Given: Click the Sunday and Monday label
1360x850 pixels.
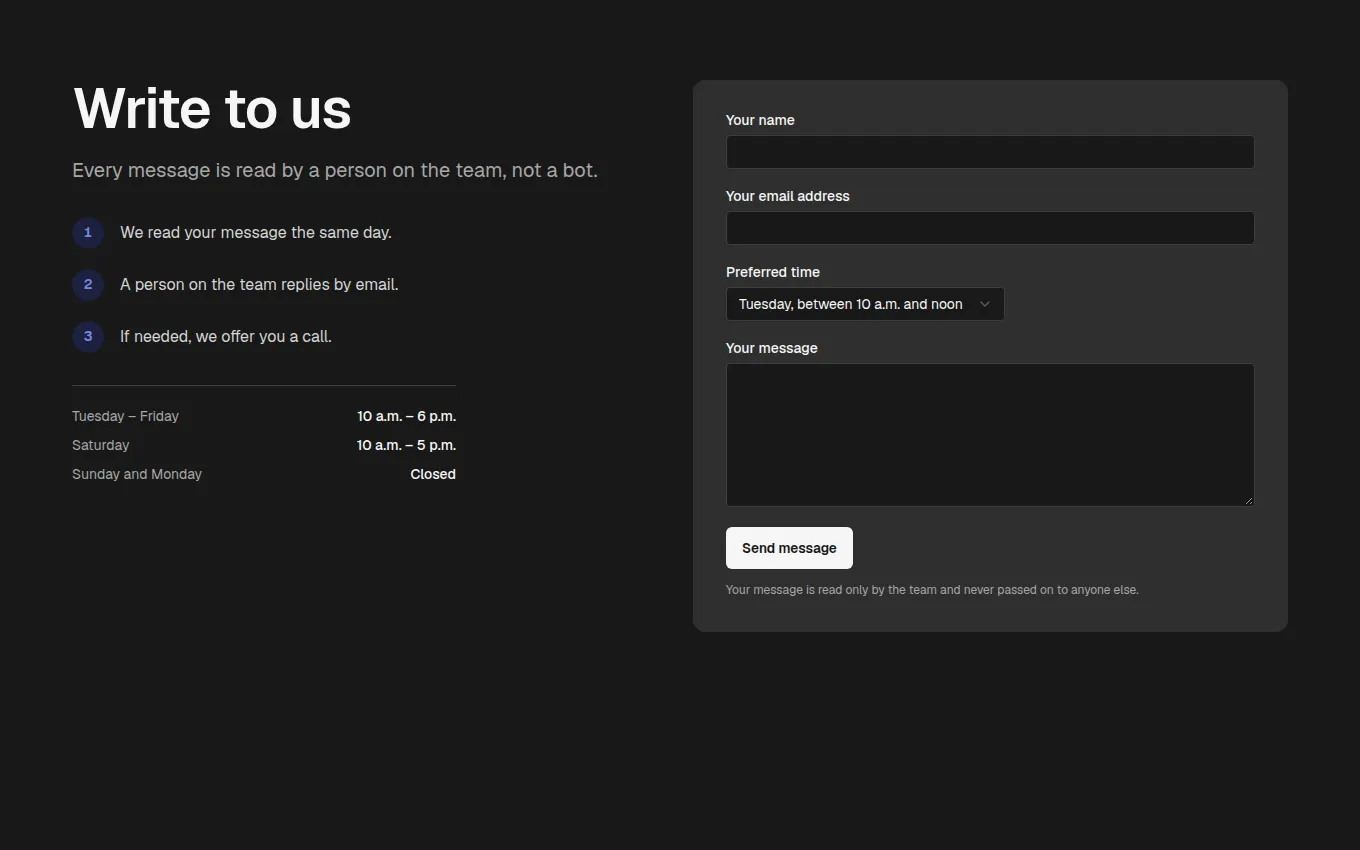Looking at the screenshot, I should coord(137,474).
